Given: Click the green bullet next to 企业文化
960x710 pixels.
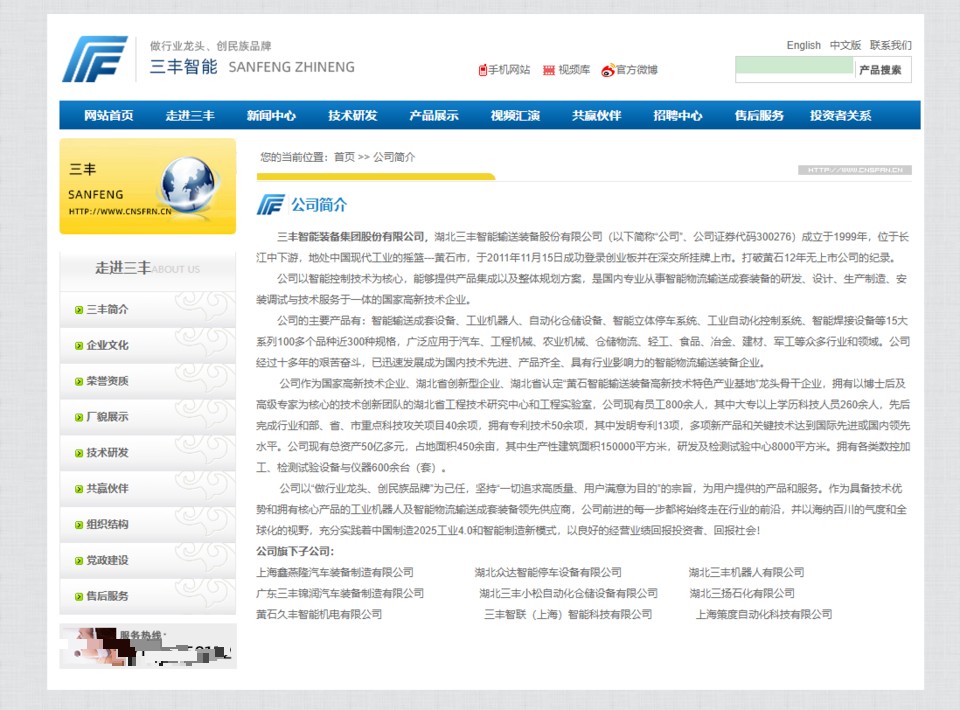Looking at the screenshot, I should 78,346.
